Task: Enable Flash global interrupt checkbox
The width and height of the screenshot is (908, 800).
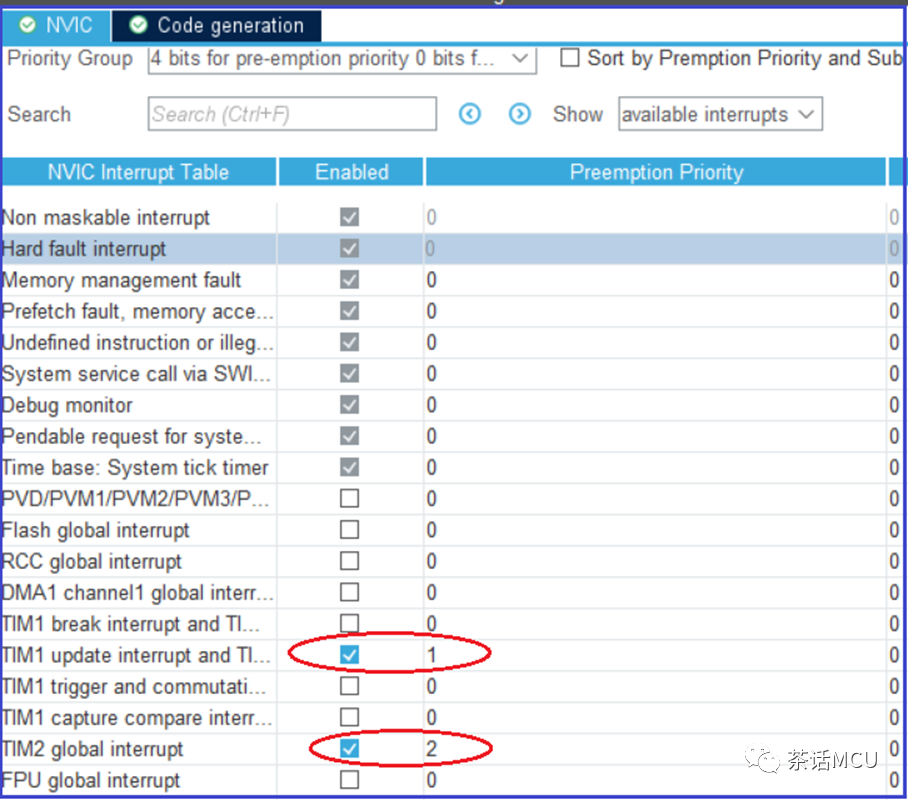Action: (x=349, y=529)
